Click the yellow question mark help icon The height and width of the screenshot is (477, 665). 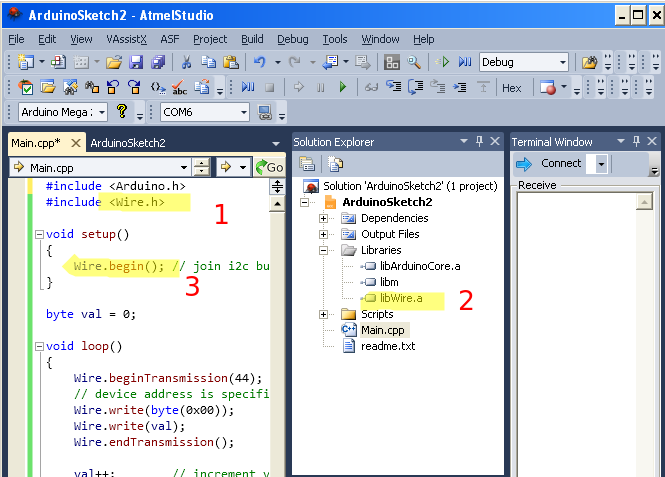coord(122,112)
